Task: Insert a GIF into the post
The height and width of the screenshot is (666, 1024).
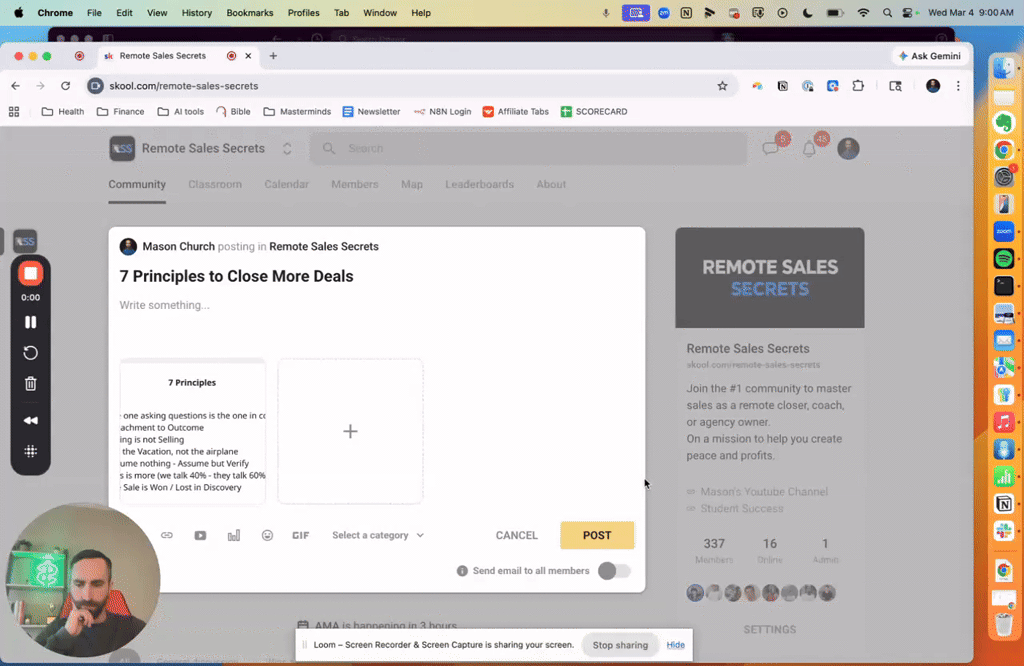Action: tap(300, 535)
